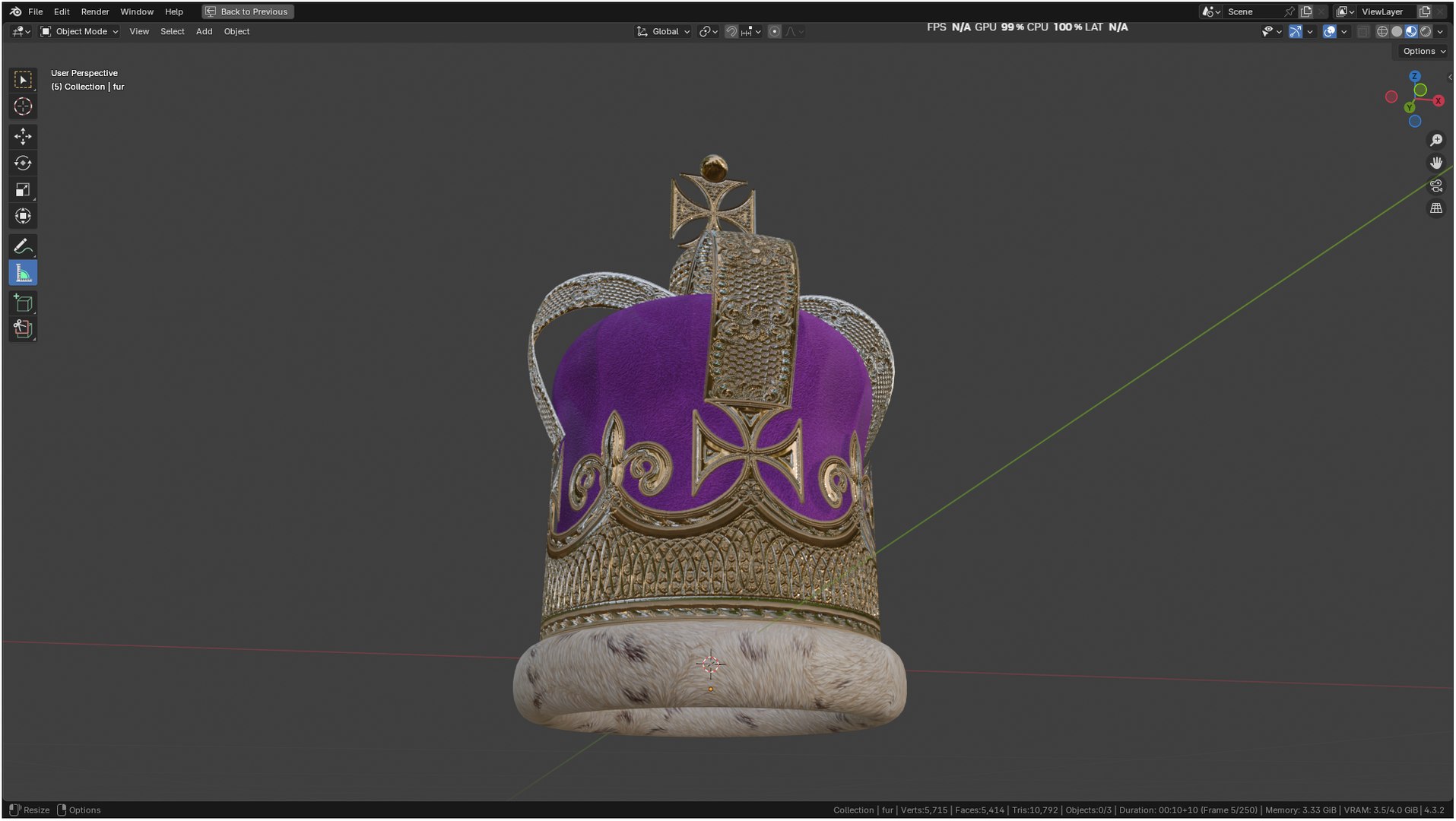The image size is (1456, 821).
Task: Open the Select menu
Action: tap(173, 31)
